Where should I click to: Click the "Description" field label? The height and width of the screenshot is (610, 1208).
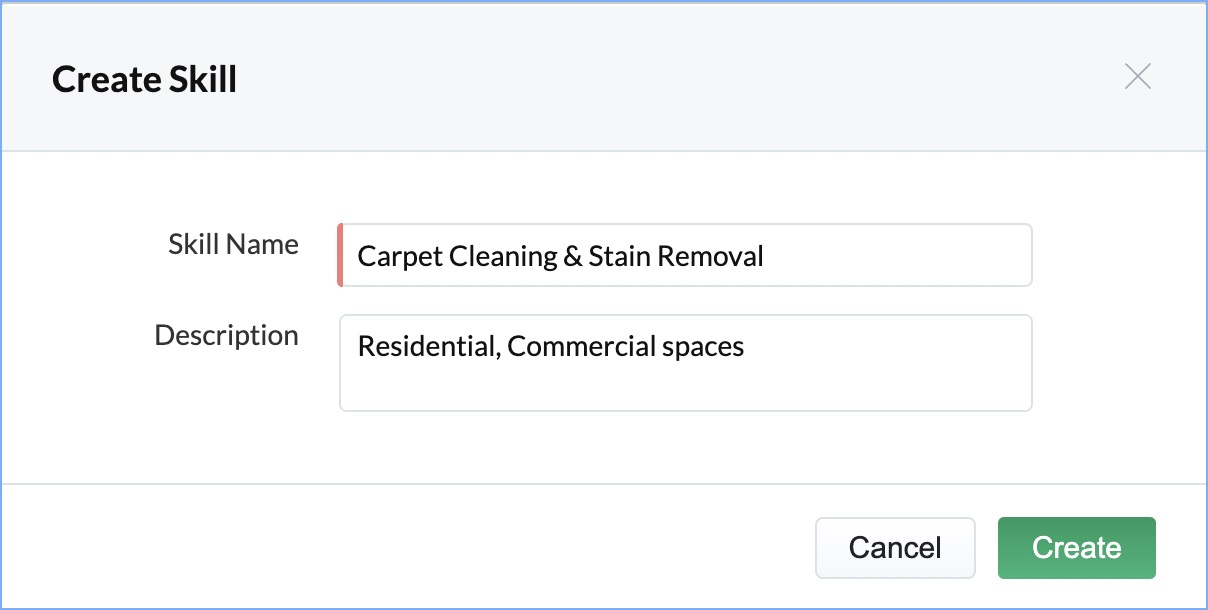(x=226, y=335)
